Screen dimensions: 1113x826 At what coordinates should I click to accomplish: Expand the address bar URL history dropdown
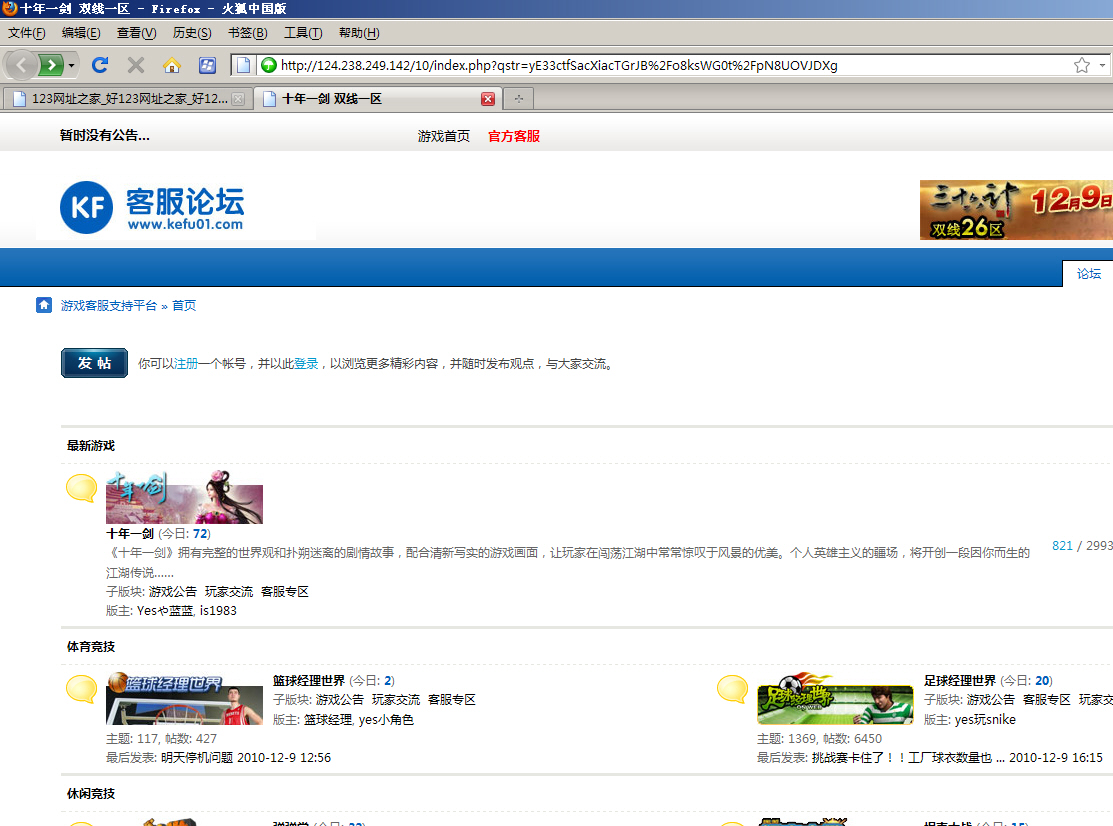click(x=1103, y=65)
